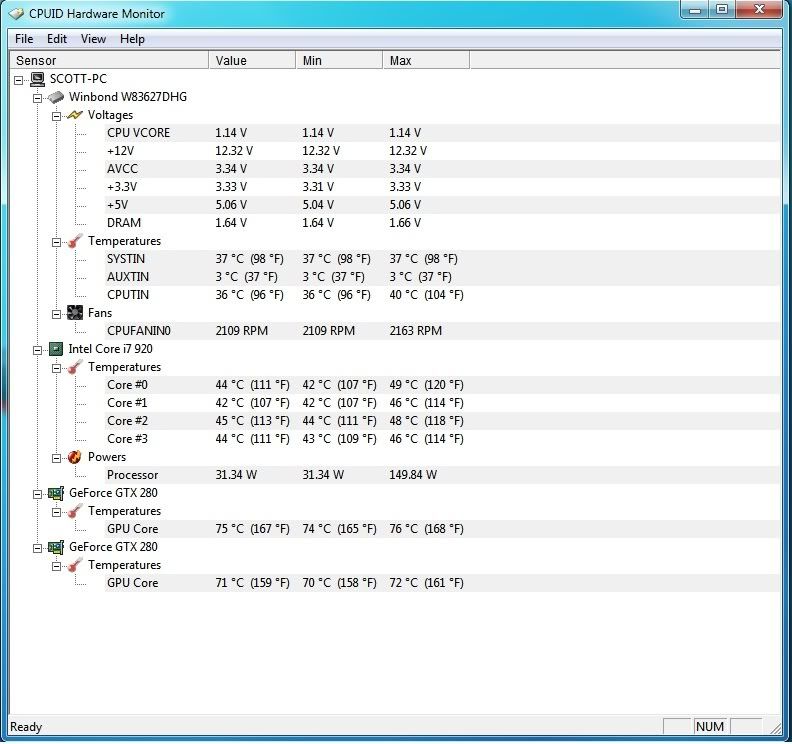Click the Fans icon
The image size is (792, 744).
(x=75, y=313)
